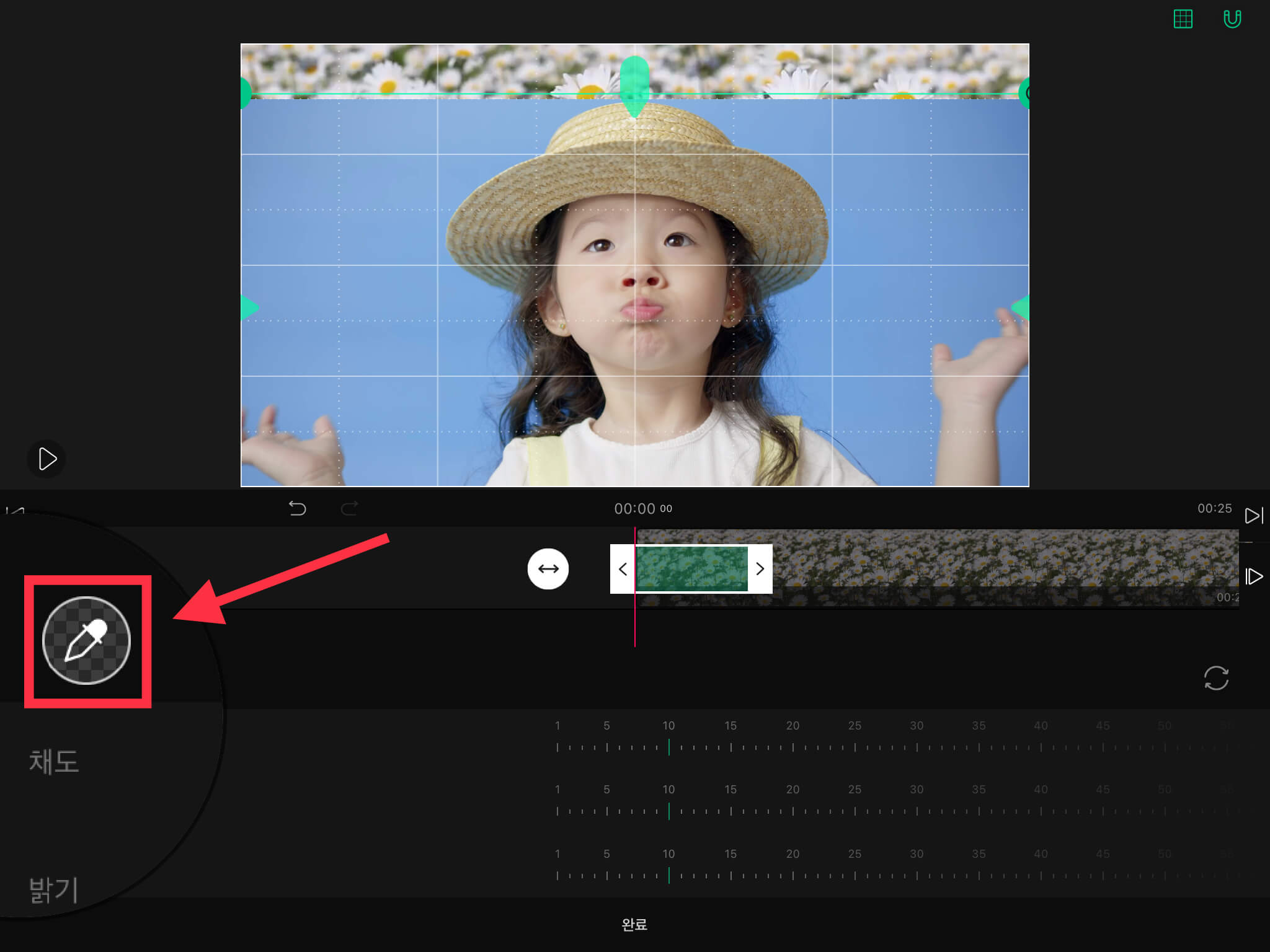This screenshot has height=952, width=1270.
Task: Click the left chevron on selected clip
Action: coord(623,569)
